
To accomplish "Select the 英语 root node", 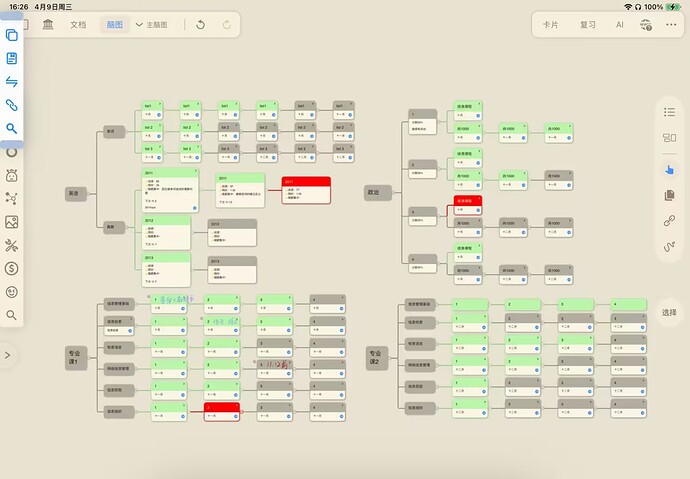I will (x=76, y=194).
